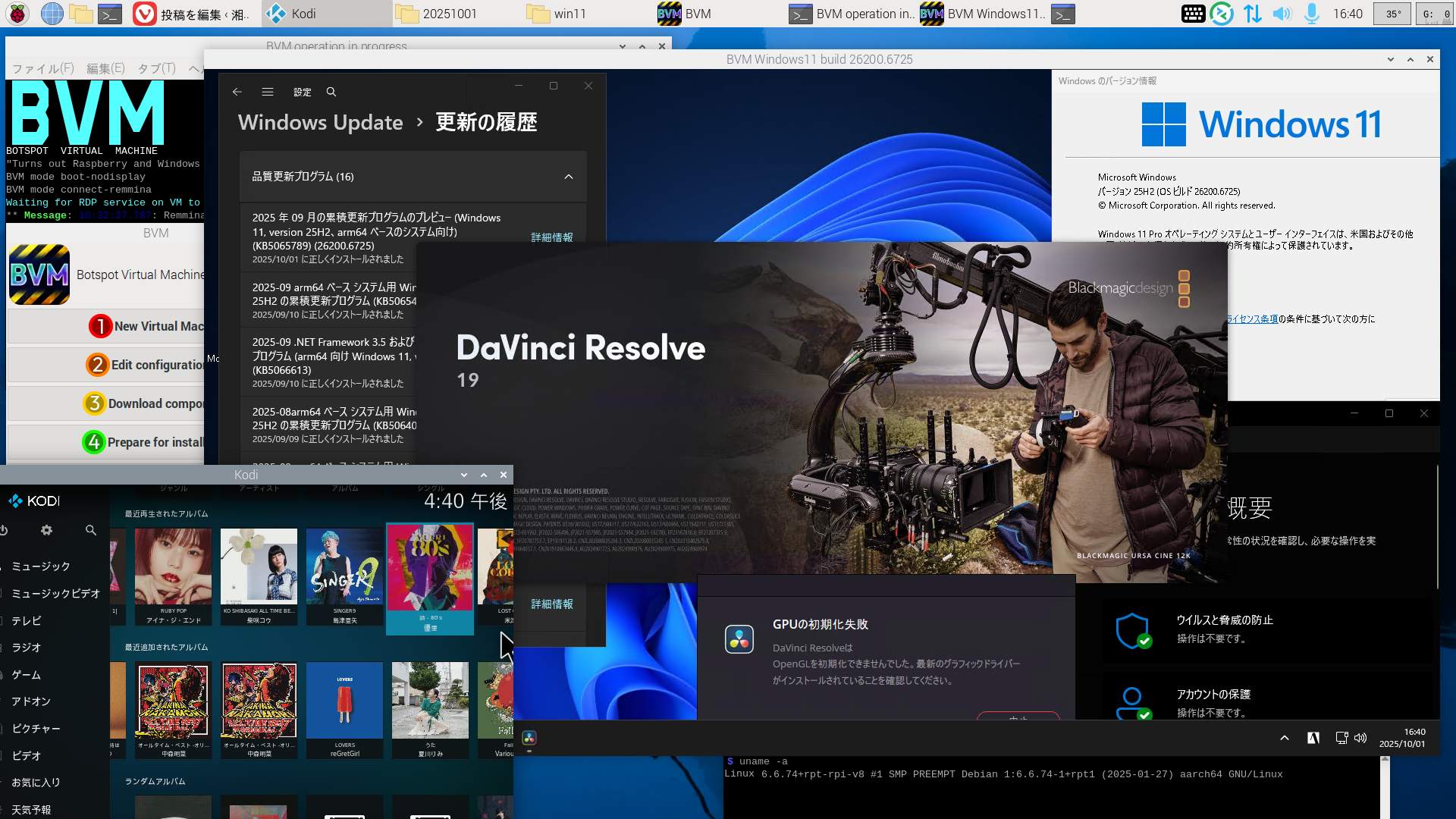
Task: Open the Raspberry Pi menu
Action: (x=17, y=14)
